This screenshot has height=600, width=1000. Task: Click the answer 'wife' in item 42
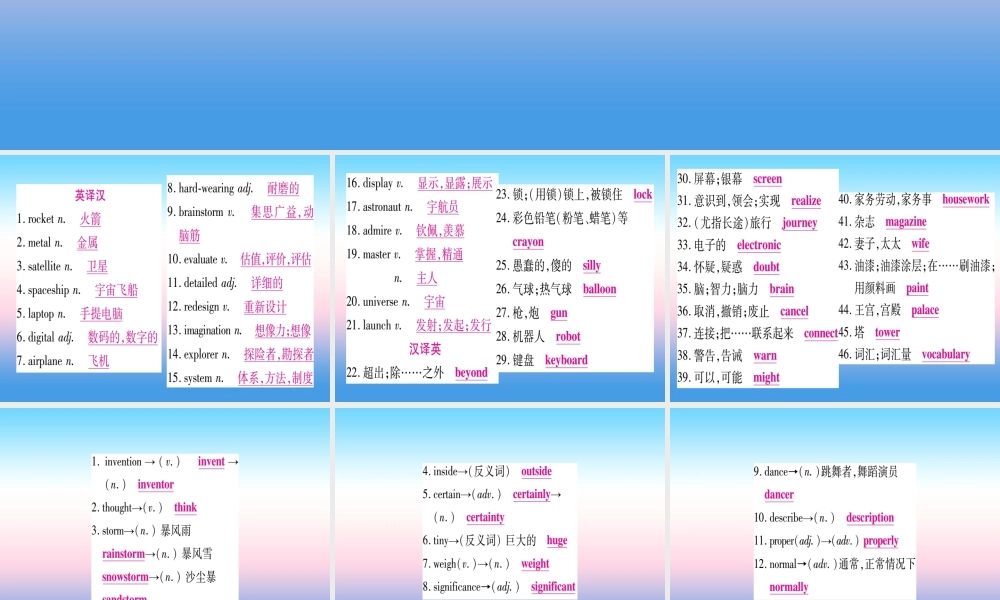[920, 244]
